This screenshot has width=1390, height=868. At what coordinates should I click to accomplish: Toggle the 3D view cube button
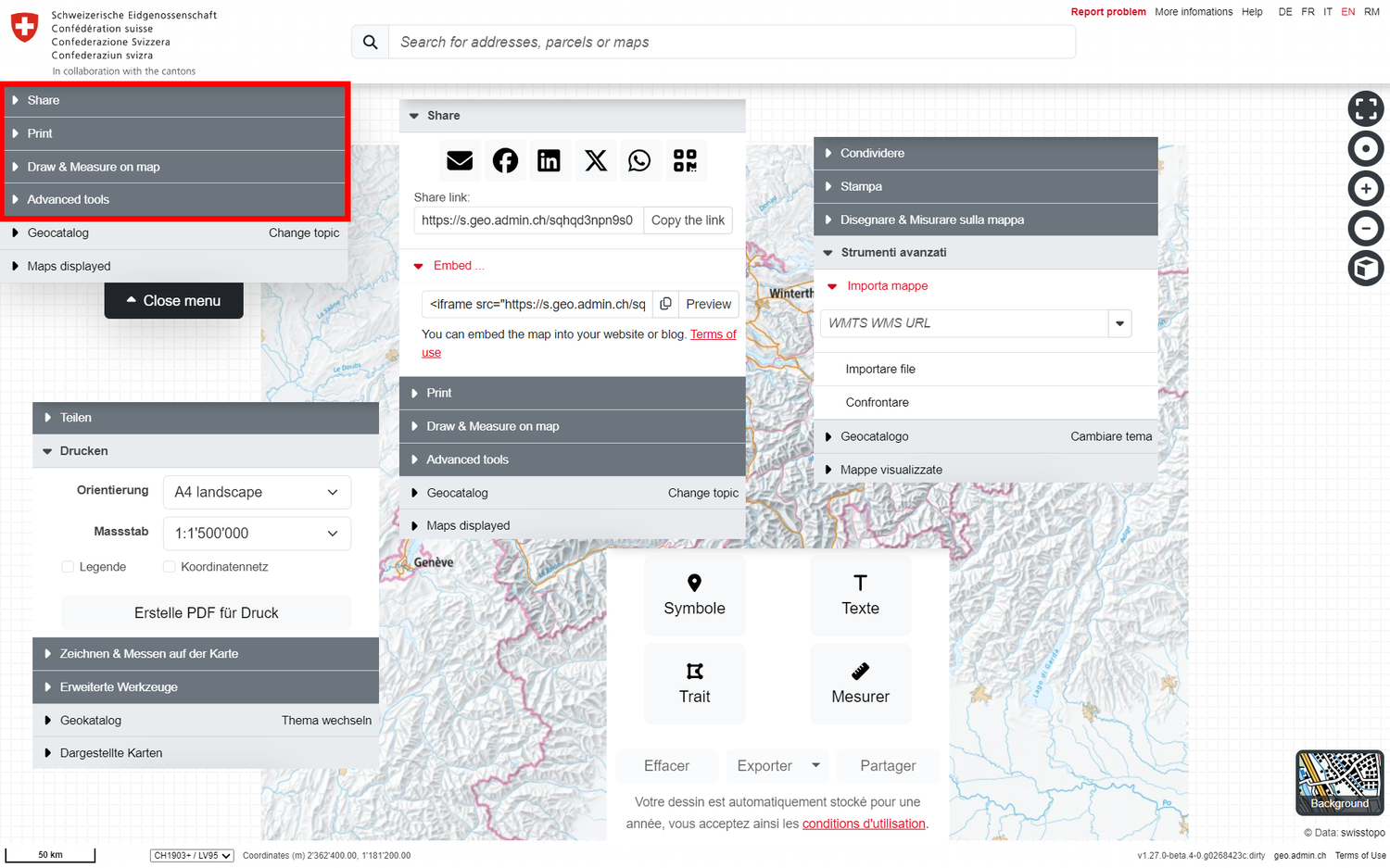1365,269
